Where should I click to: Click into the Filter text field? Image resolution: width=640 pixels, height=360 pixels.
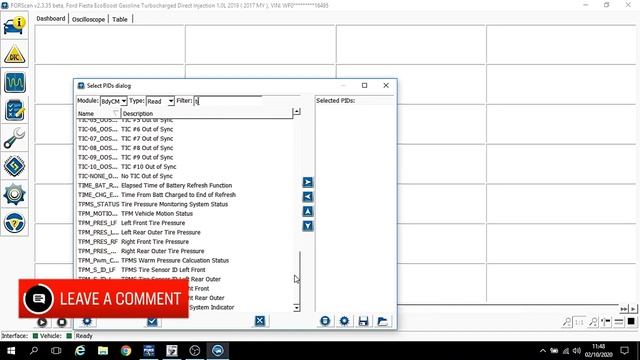[x=227, y=101]
